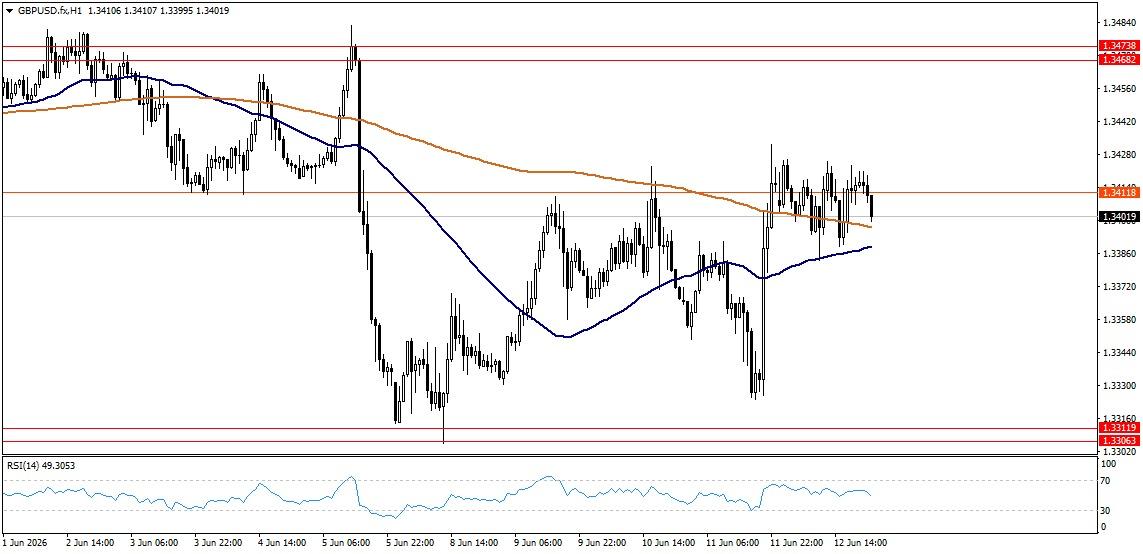Click the 1.34840 price axis value
Image resolution: width=1143 pixels, height=554 pixels.
click(x=1120, y=23)
